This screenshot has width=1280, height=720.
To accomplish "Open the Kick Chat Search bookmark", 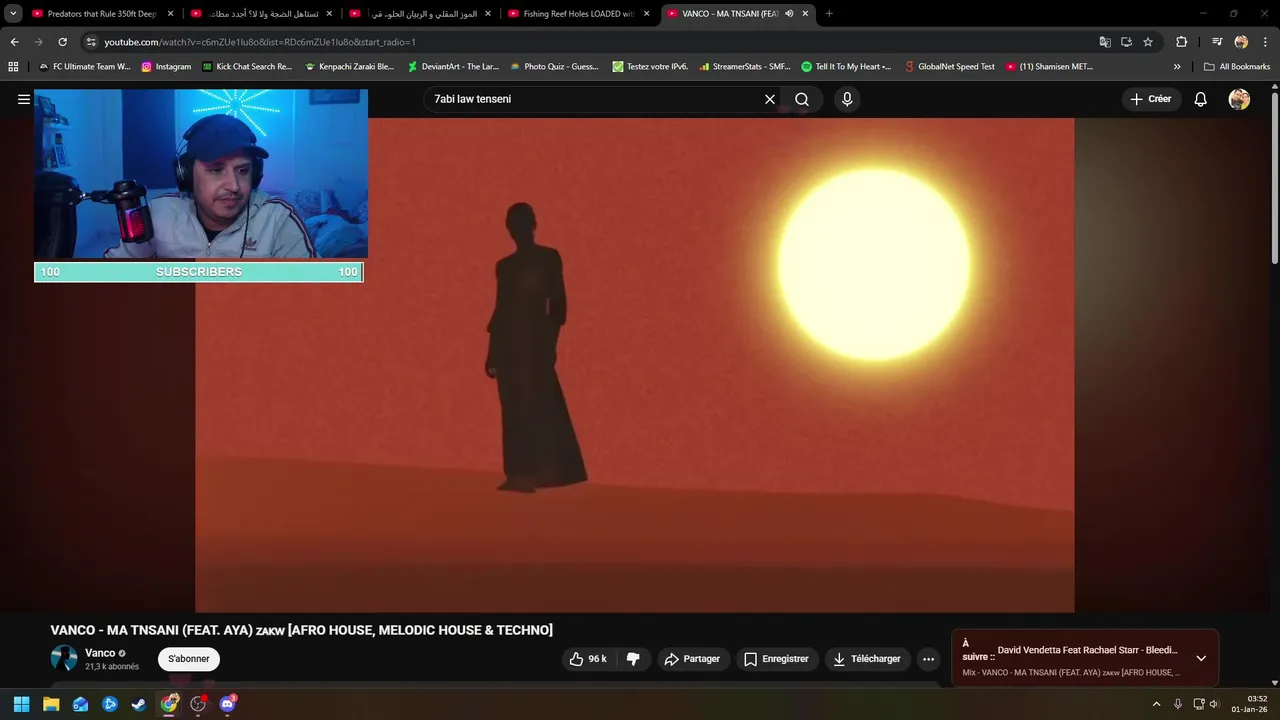I will click(x=247, y=67).
